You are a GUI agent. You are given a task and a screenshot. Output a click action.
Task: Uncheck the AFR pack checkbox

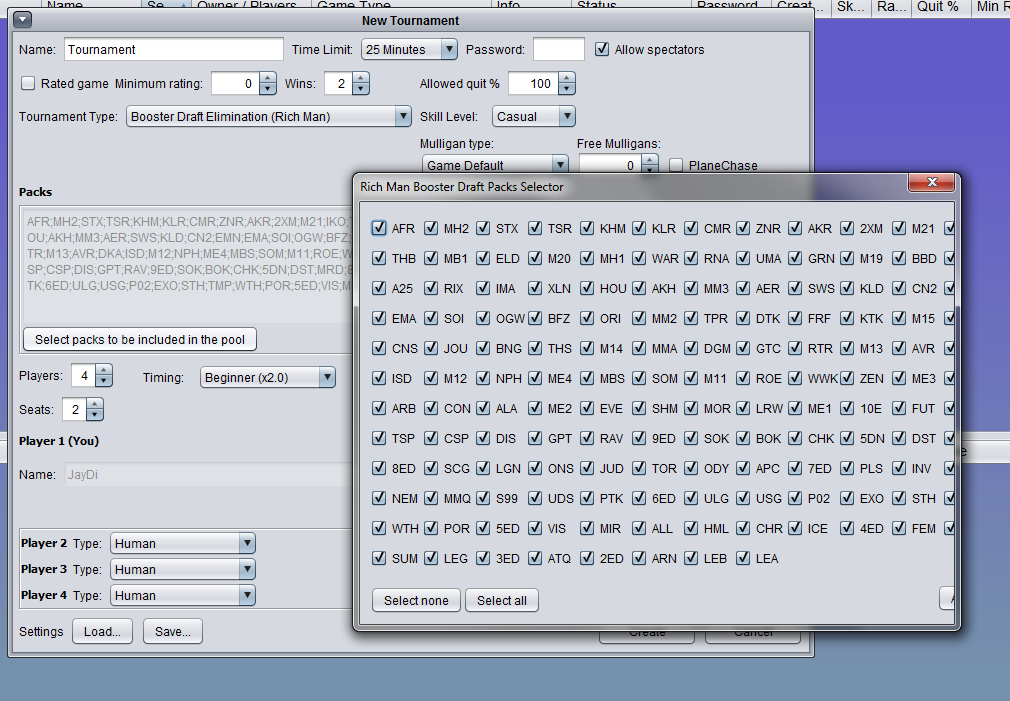point(379,228)
